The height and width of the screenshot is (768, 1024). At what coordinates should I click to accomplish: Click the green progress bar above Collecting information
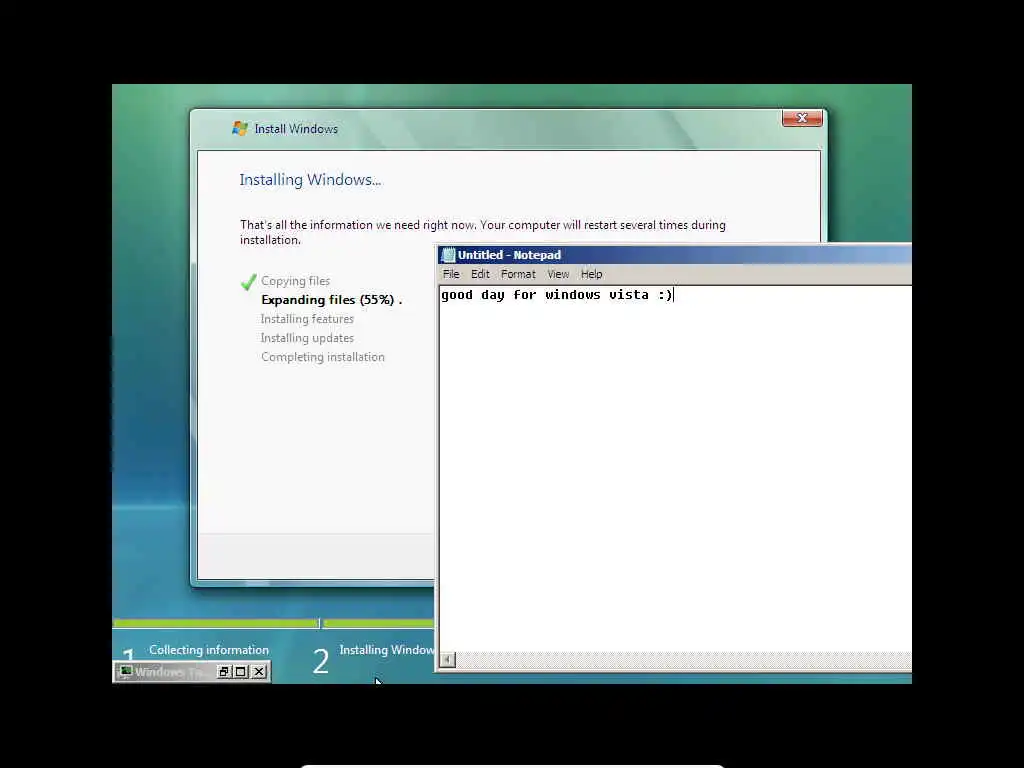216,623
